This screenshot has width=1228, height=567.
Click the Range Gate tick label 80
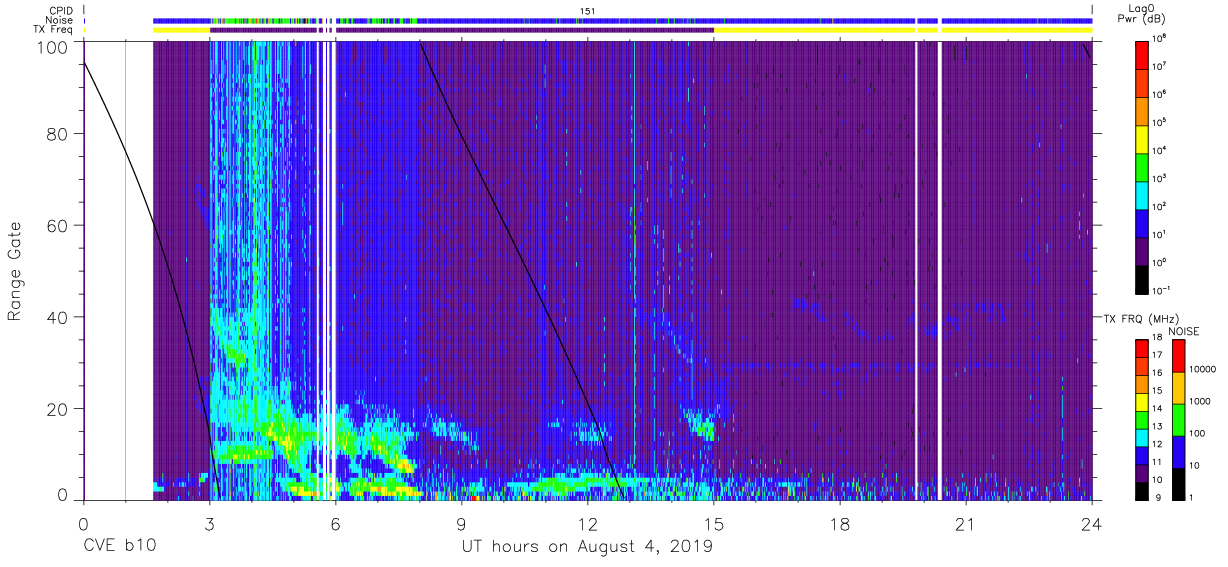59,134
